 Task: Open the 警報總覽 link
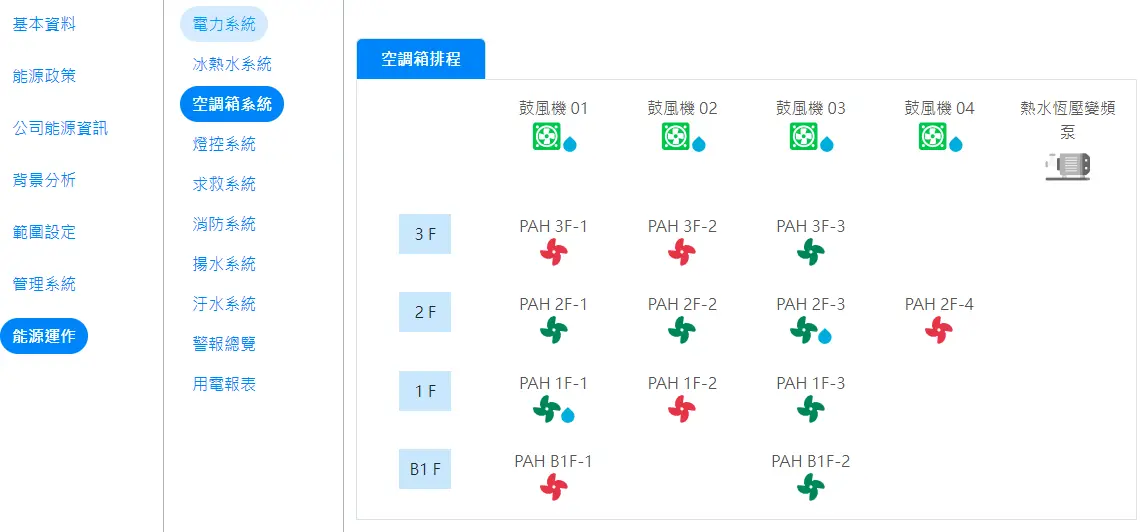pos(224,344)
